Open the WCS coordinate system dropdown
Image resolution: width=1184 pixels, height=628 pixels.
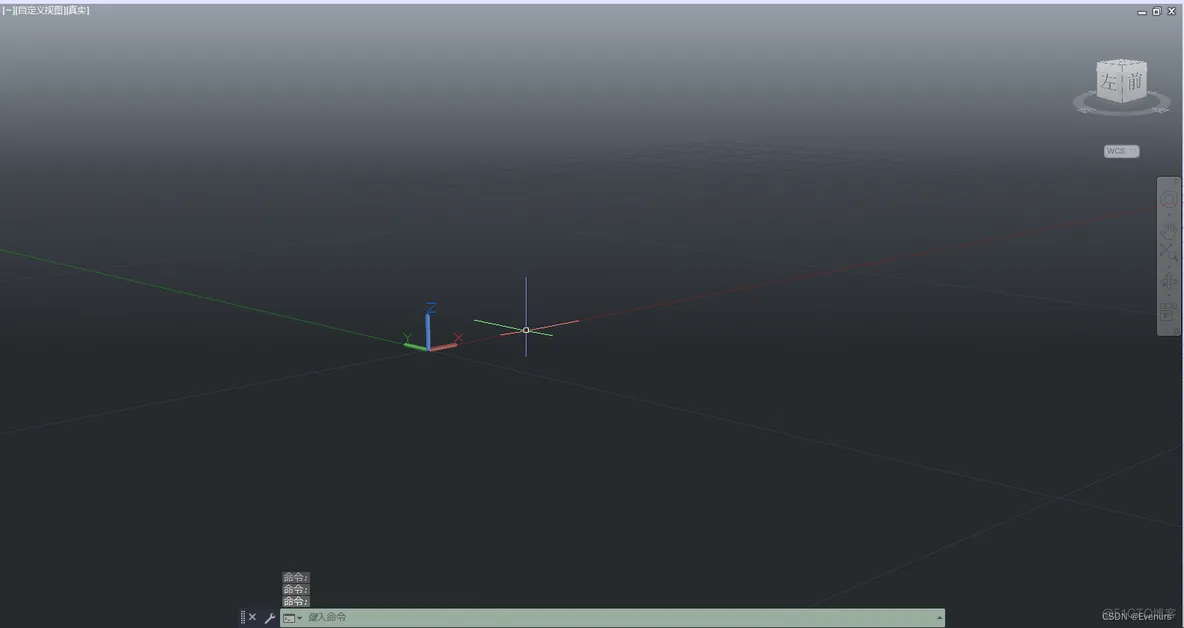1121,151
